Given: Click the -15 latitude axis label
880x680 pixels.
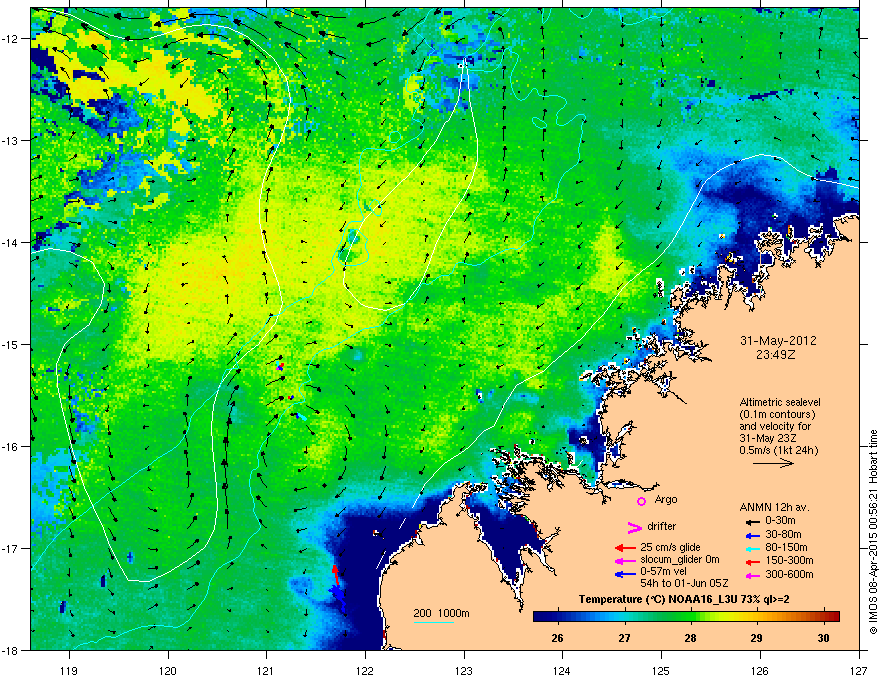Looking at the screenshot, I should pyautogui.click(x=11, y=344).
